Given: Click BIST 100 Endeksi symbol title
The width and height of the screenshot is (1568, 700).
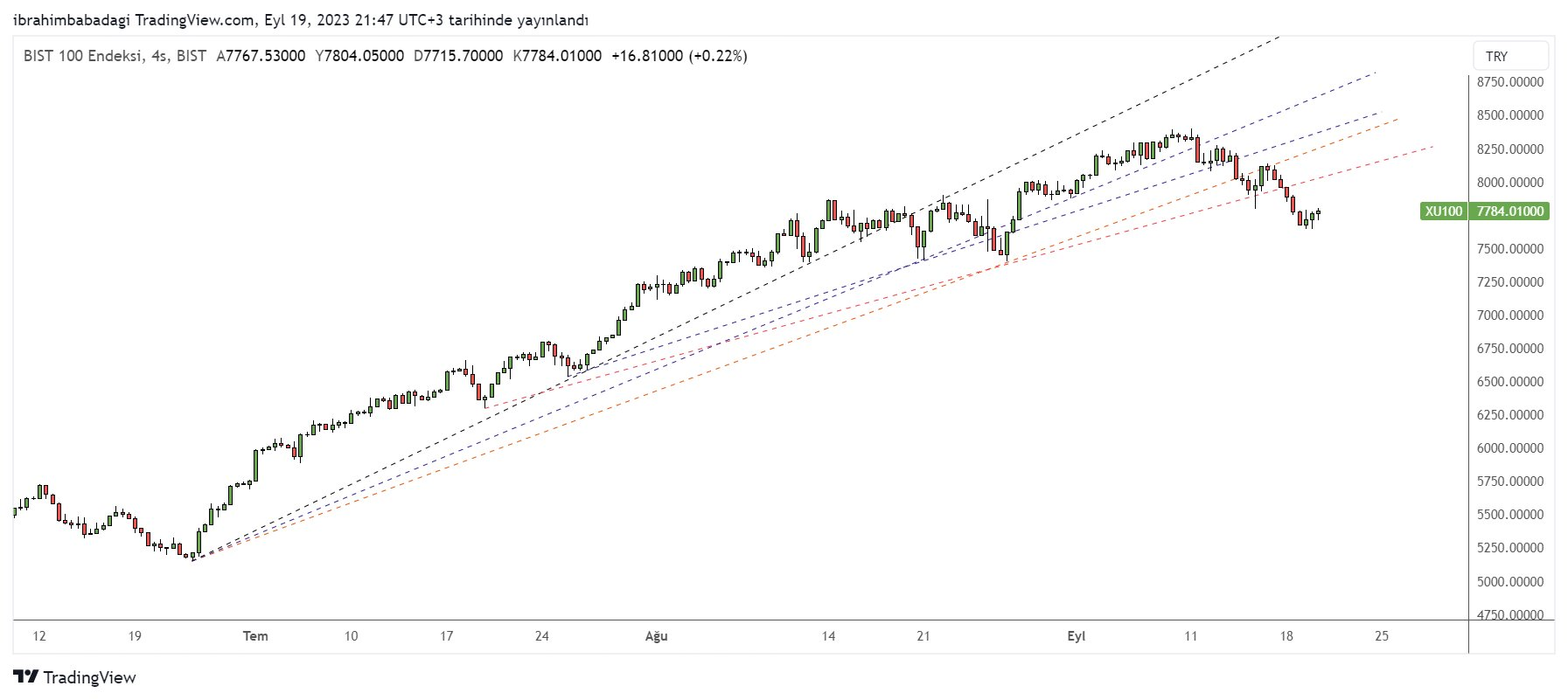Looking at the screenshot, I should (83, 56).
